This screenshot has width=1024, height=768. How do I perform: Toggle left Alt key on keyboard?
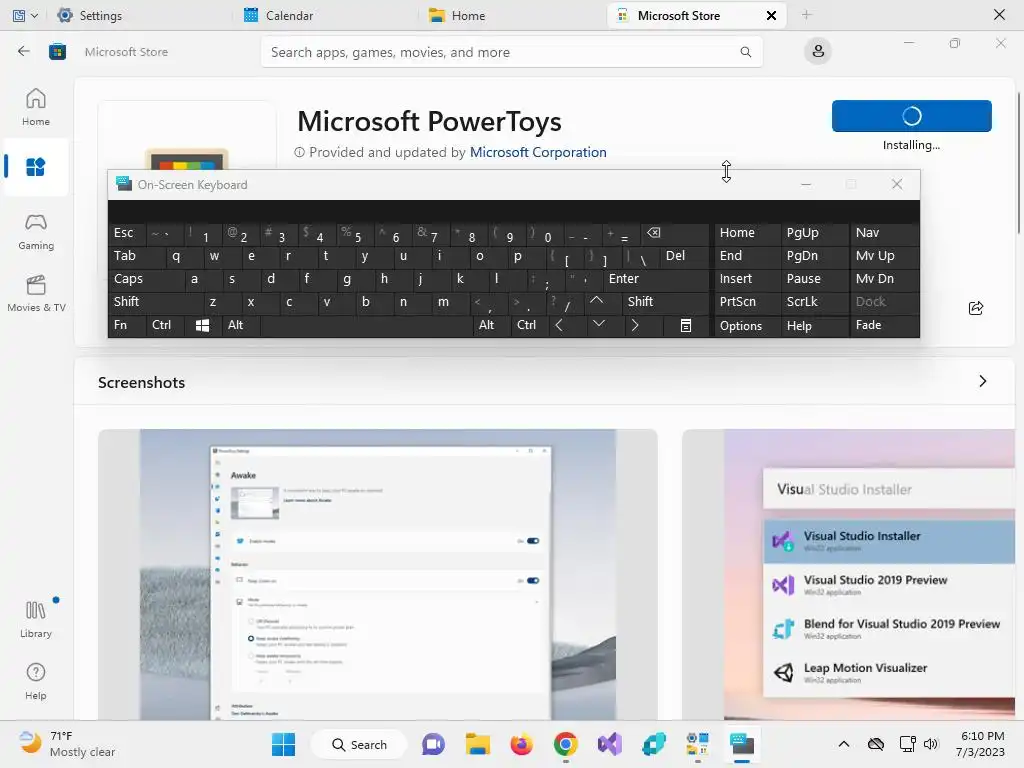pyautogui.click(x=240, y=325)
